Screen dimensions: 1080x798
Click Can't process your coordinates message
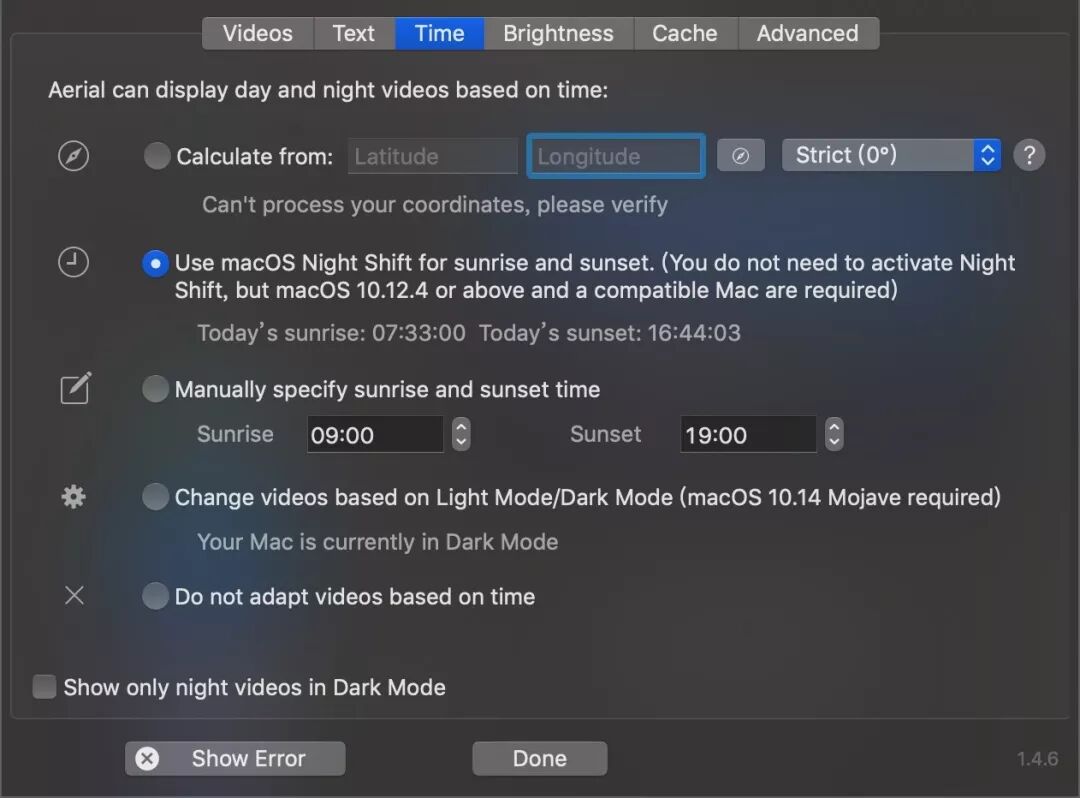pos(435,204)
